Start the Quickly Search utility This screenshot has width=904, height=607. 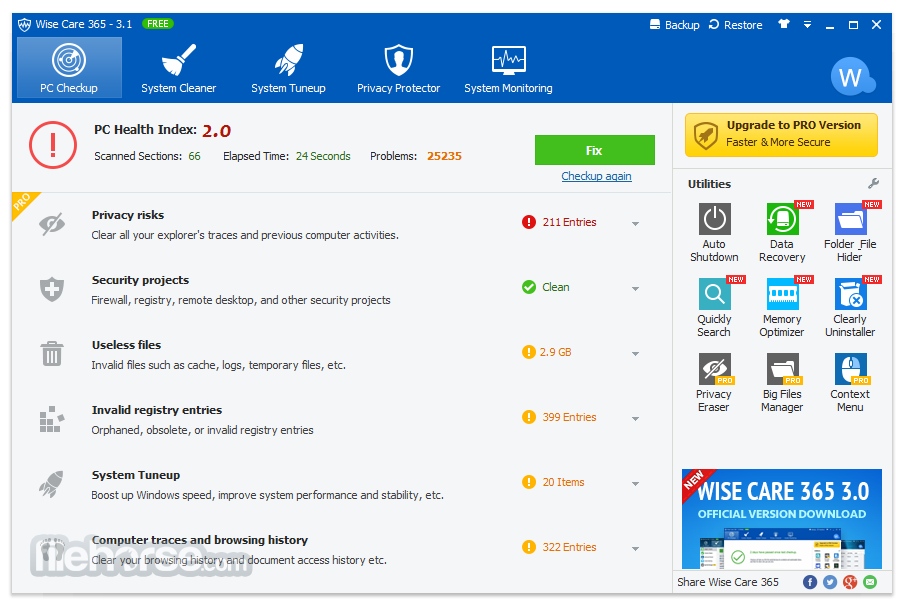tap(714, 307)
